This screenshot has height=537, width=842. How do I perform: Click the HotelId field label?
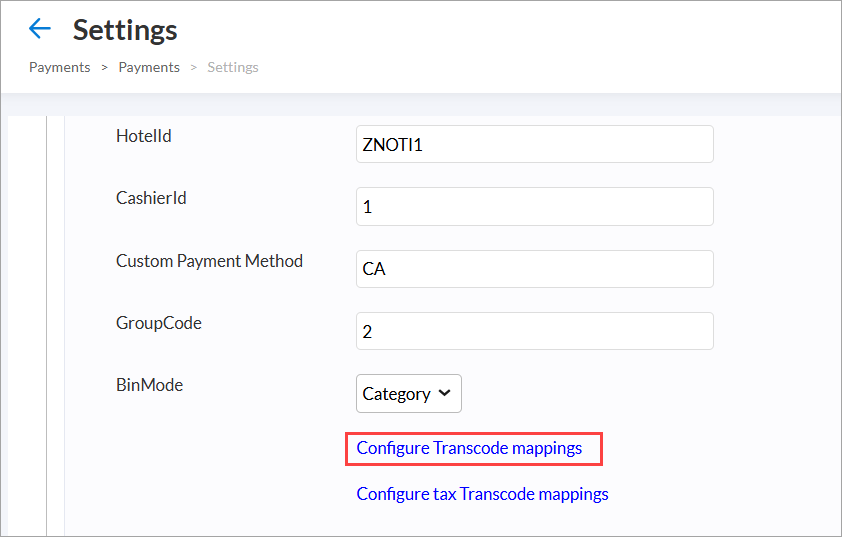coord(143,136)
